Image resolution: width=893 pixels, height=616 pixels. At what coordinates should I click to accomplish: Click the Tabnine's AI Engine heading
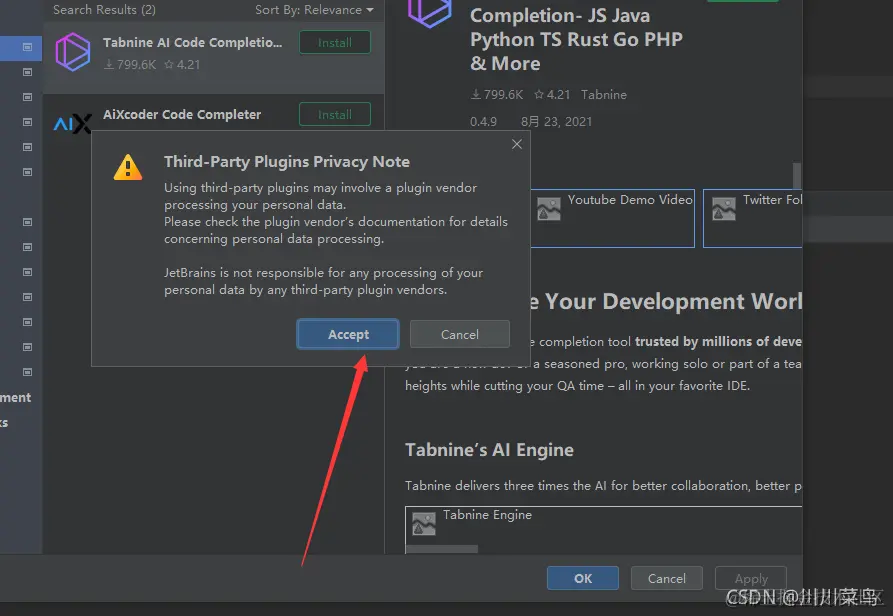(489, 450)
